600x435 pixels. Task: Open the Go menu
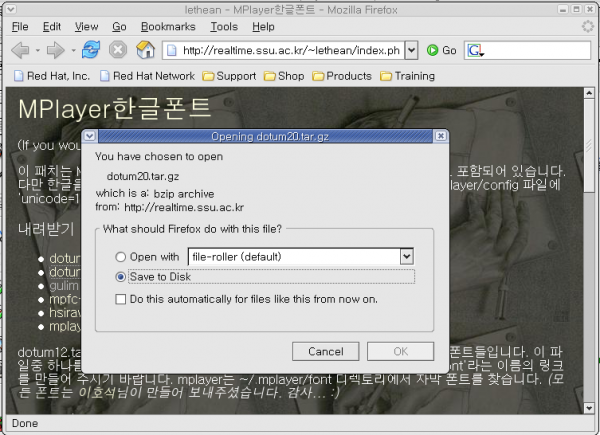(119, 26)
